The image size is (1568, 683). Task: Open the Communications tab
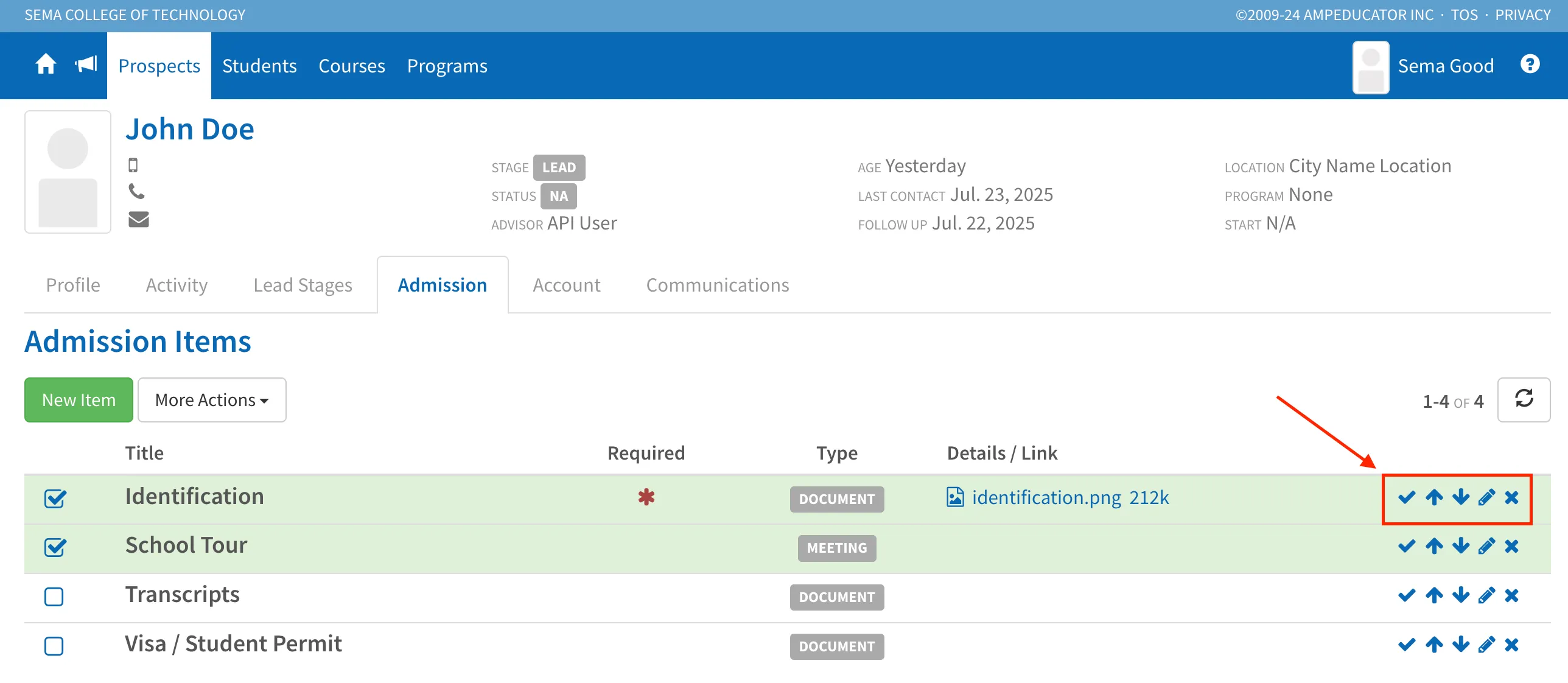(x=718, y=285)
